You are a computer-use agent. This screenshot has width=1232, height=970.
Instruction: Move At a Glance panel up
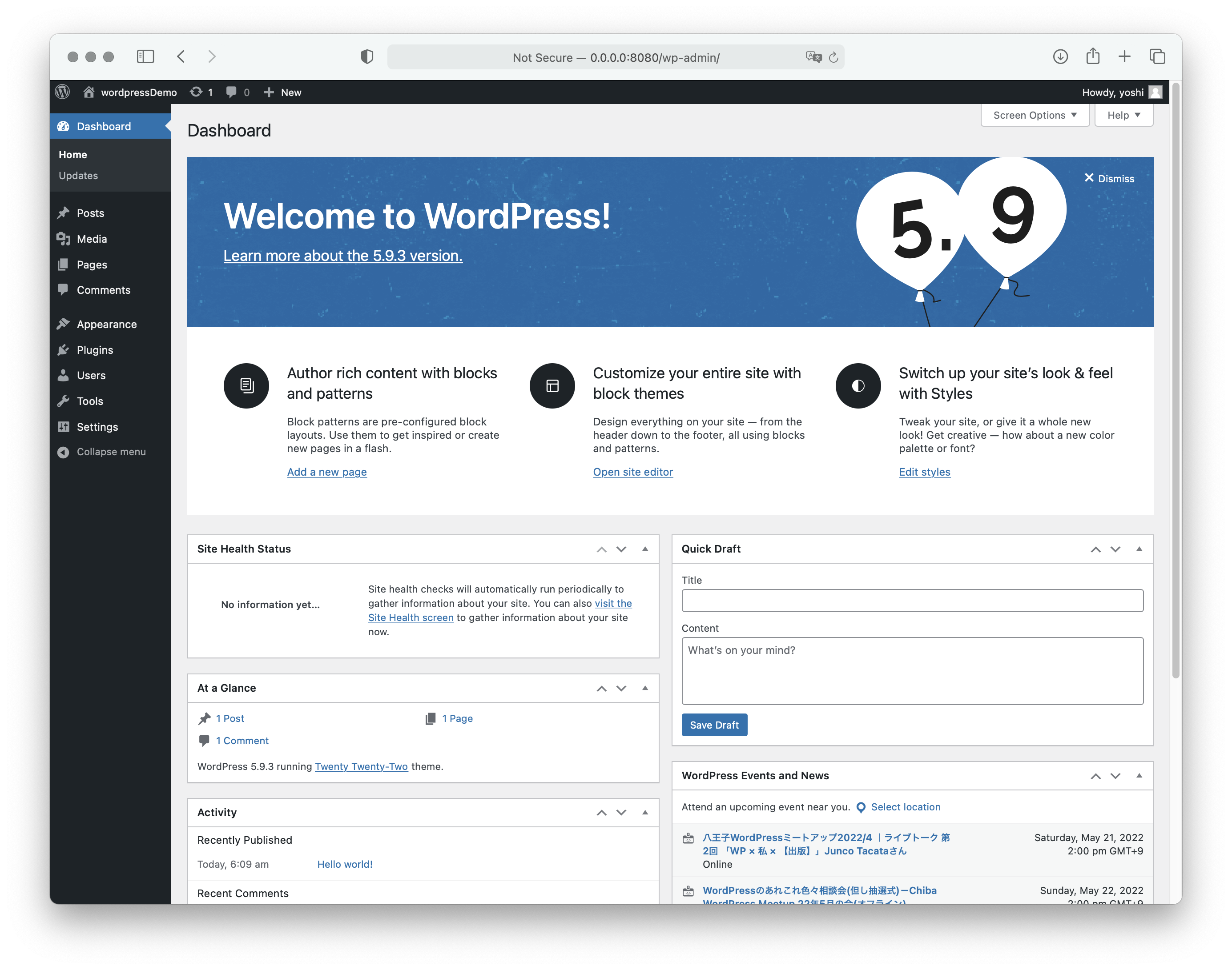(601, 688)
